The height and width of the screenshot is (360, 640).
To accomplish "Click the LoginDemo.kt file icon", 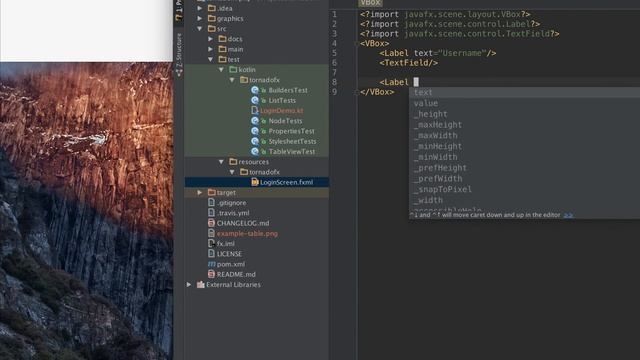I will (x=254, y=111).
